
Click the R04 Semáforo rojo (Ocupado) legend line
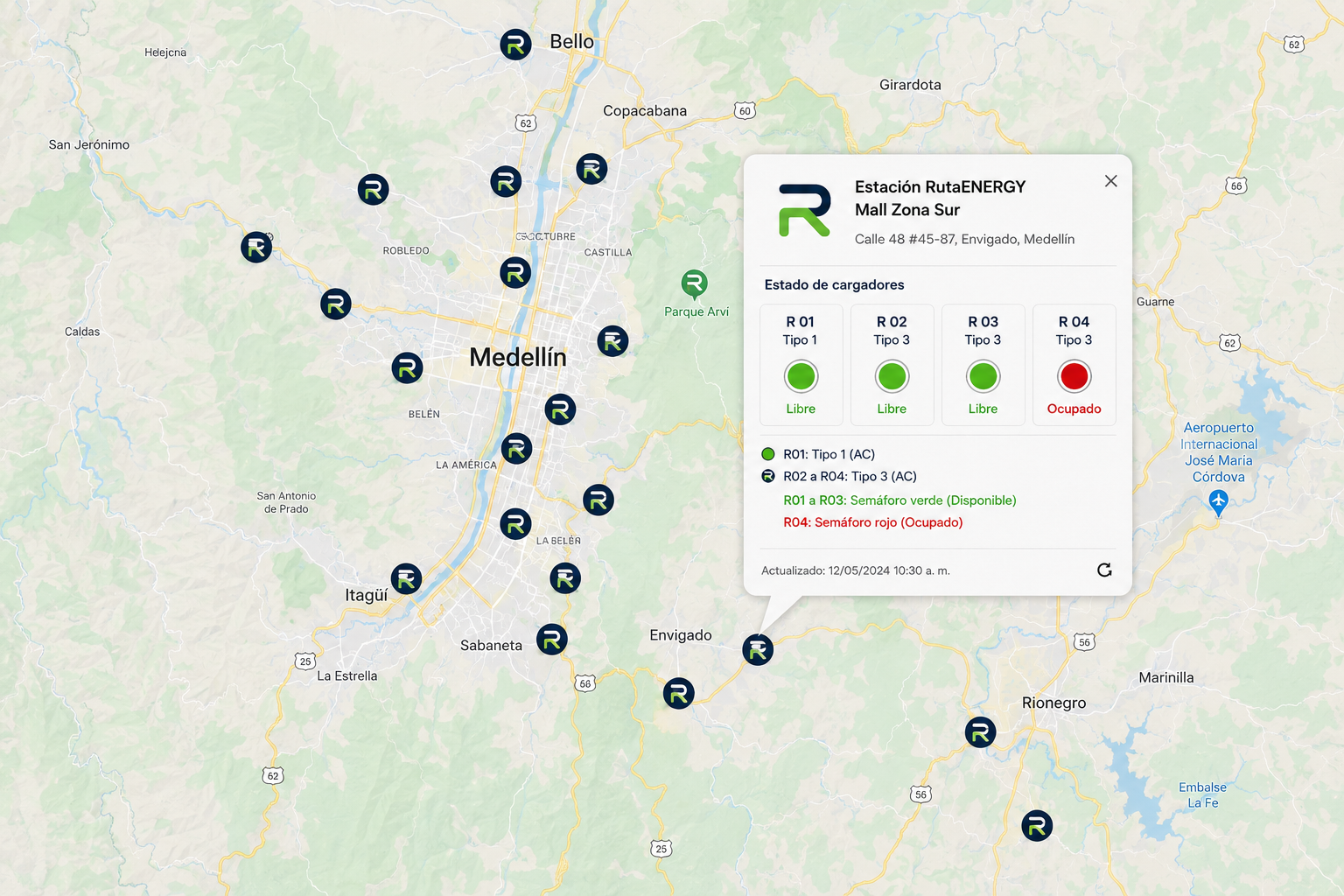point(872,522)
